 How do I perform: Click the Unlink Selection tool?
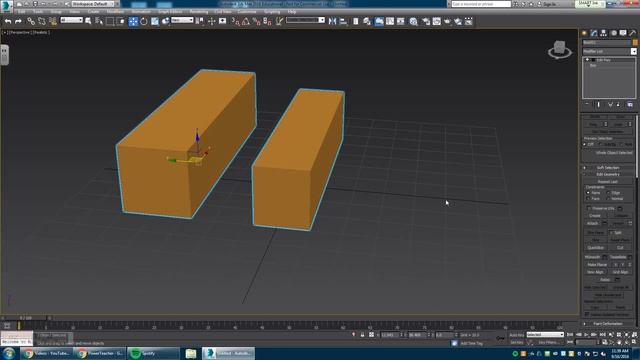[x=42, y=21]
